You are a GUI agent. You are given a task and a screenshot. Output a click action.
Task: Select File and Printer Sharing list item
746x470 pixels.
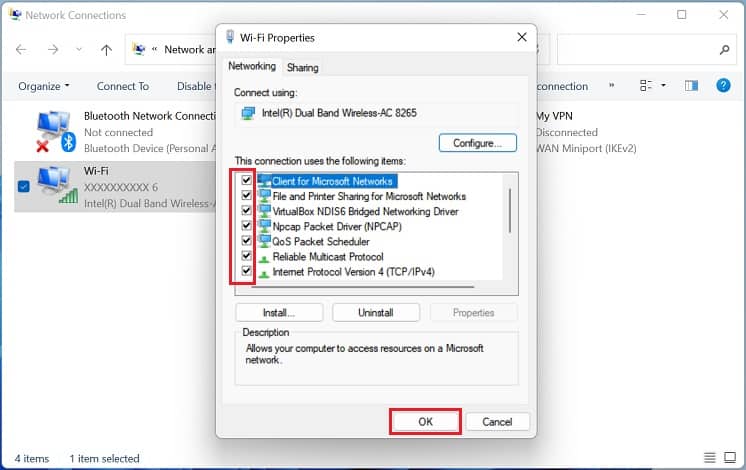point(369,196)
